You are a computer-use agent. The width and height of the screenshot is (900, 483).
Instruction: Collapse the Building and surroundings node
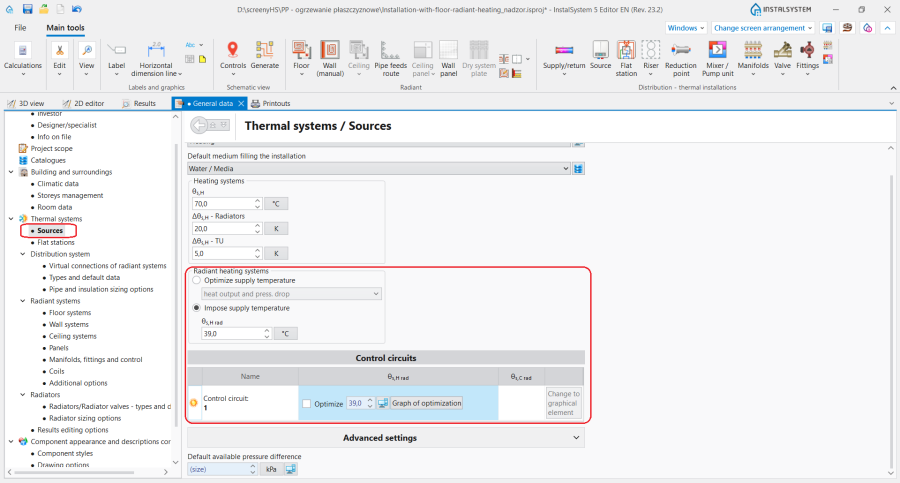pos(11,172)
